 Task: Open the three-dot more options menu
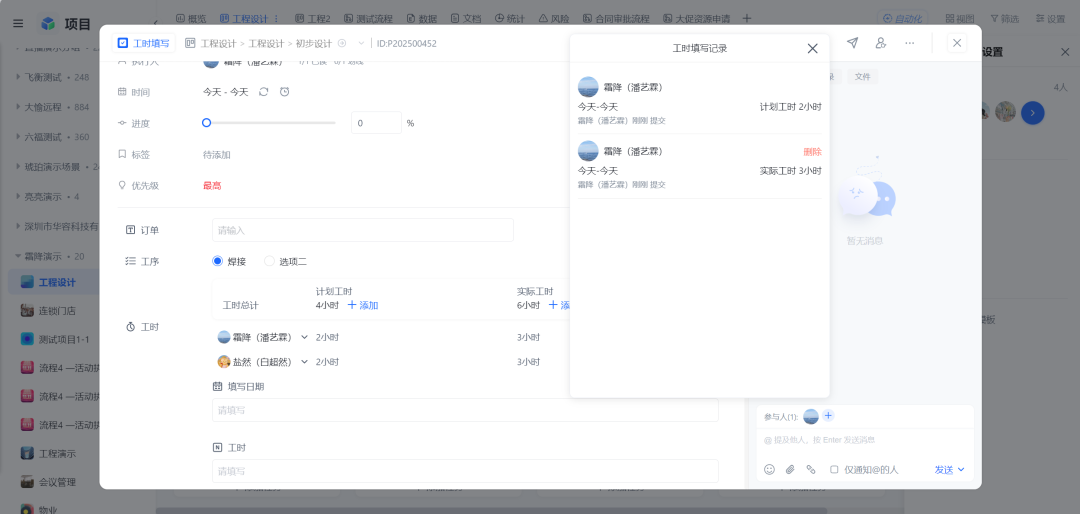pos(910,43)
